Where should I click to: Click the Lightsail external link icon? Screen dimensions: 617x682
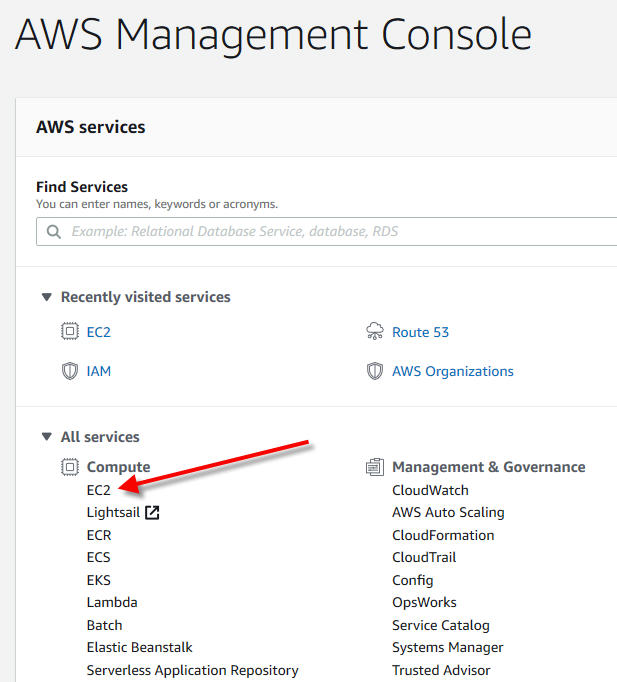click(x=152, y=513)
